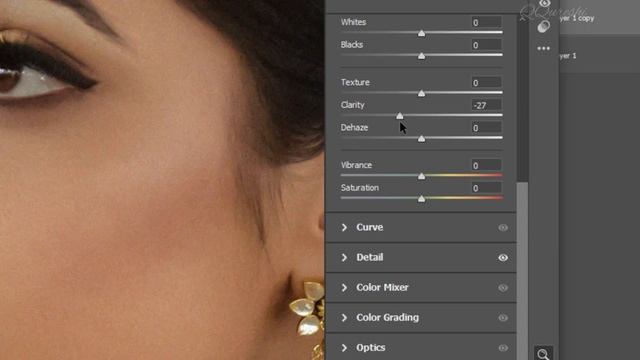Click the Vibrance value field
640x360 pixels.
[x=486, y=165]
